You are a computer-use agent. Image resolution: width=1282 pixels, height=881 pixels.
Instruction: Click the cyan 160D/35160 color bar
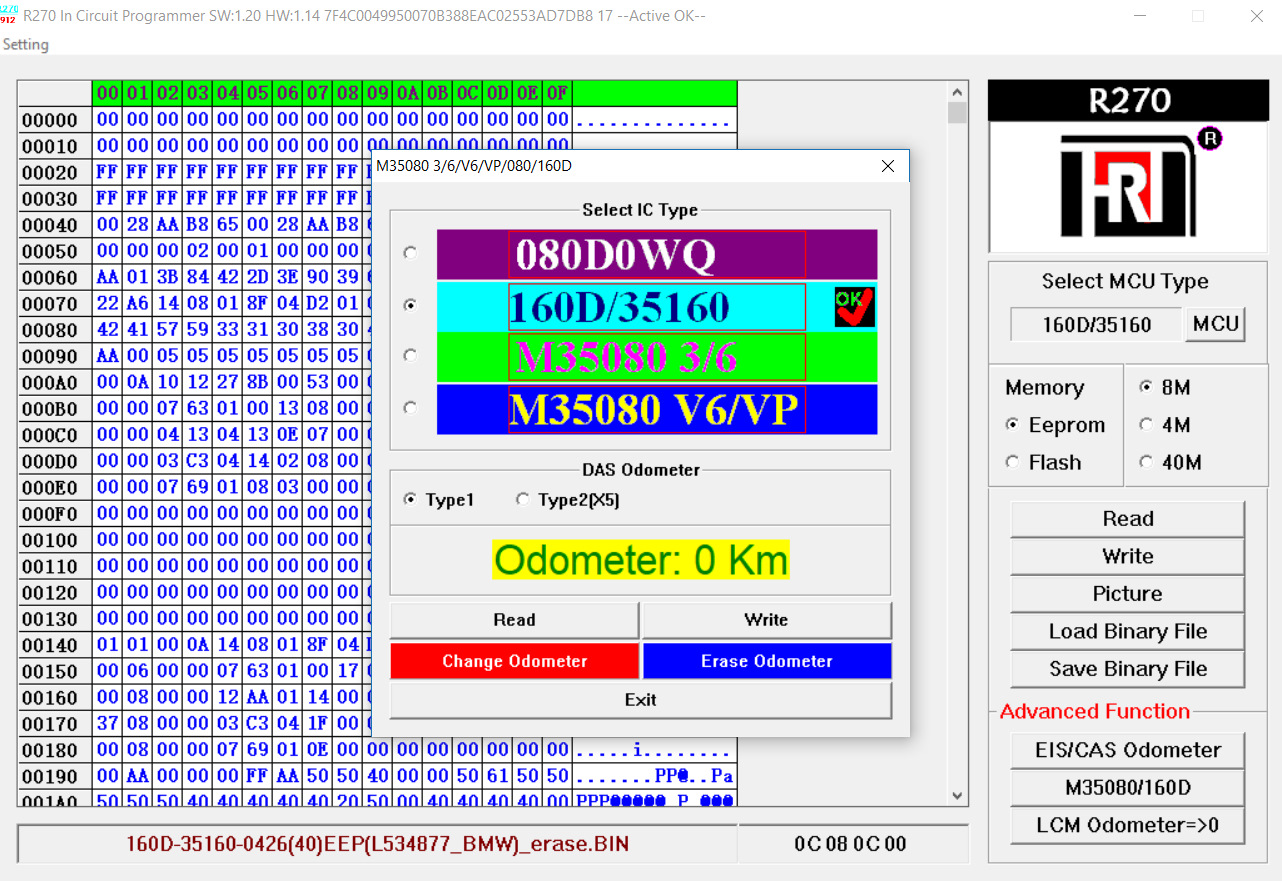(657, 306)
